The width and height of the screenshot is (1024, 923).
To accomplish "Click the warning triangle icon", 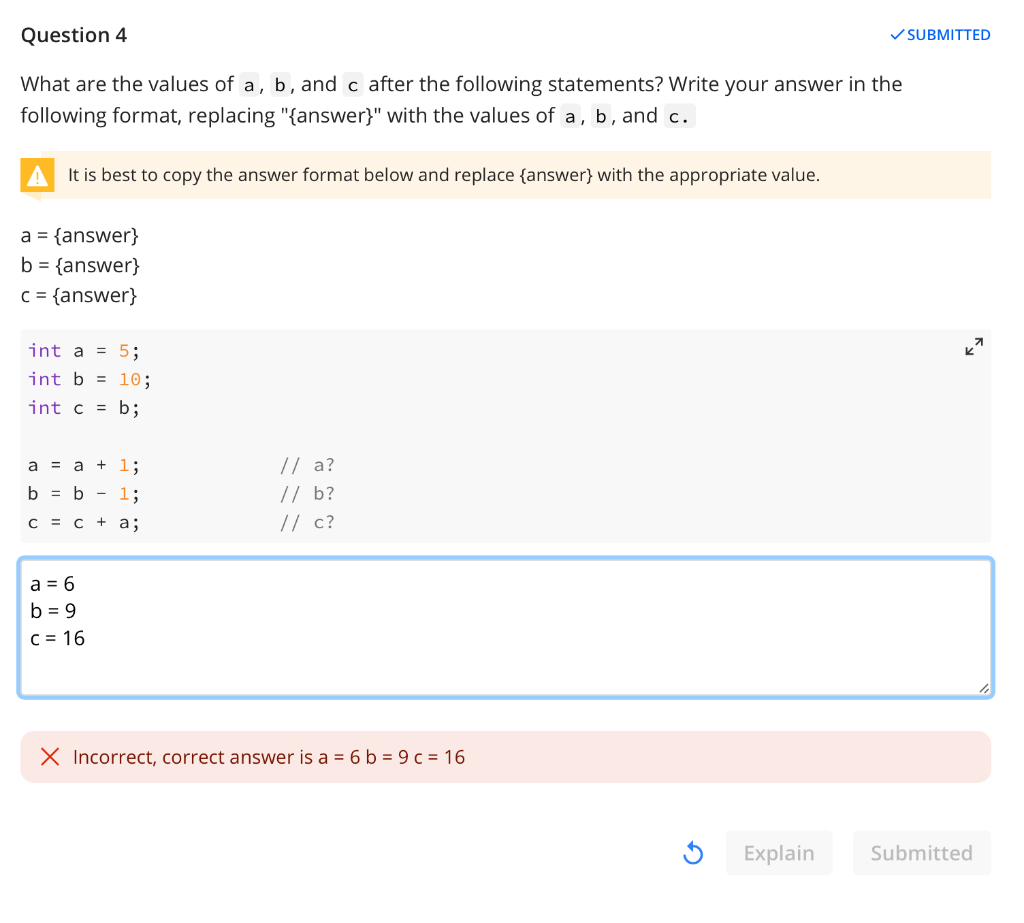I will coord(38,175).
